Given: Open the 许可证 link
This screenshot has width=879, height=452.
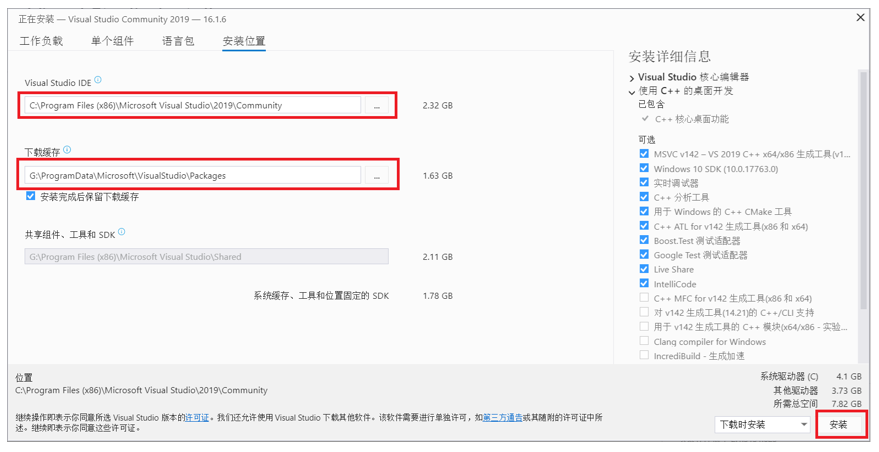Looking at the screenshot, I should tap(197, 418).
